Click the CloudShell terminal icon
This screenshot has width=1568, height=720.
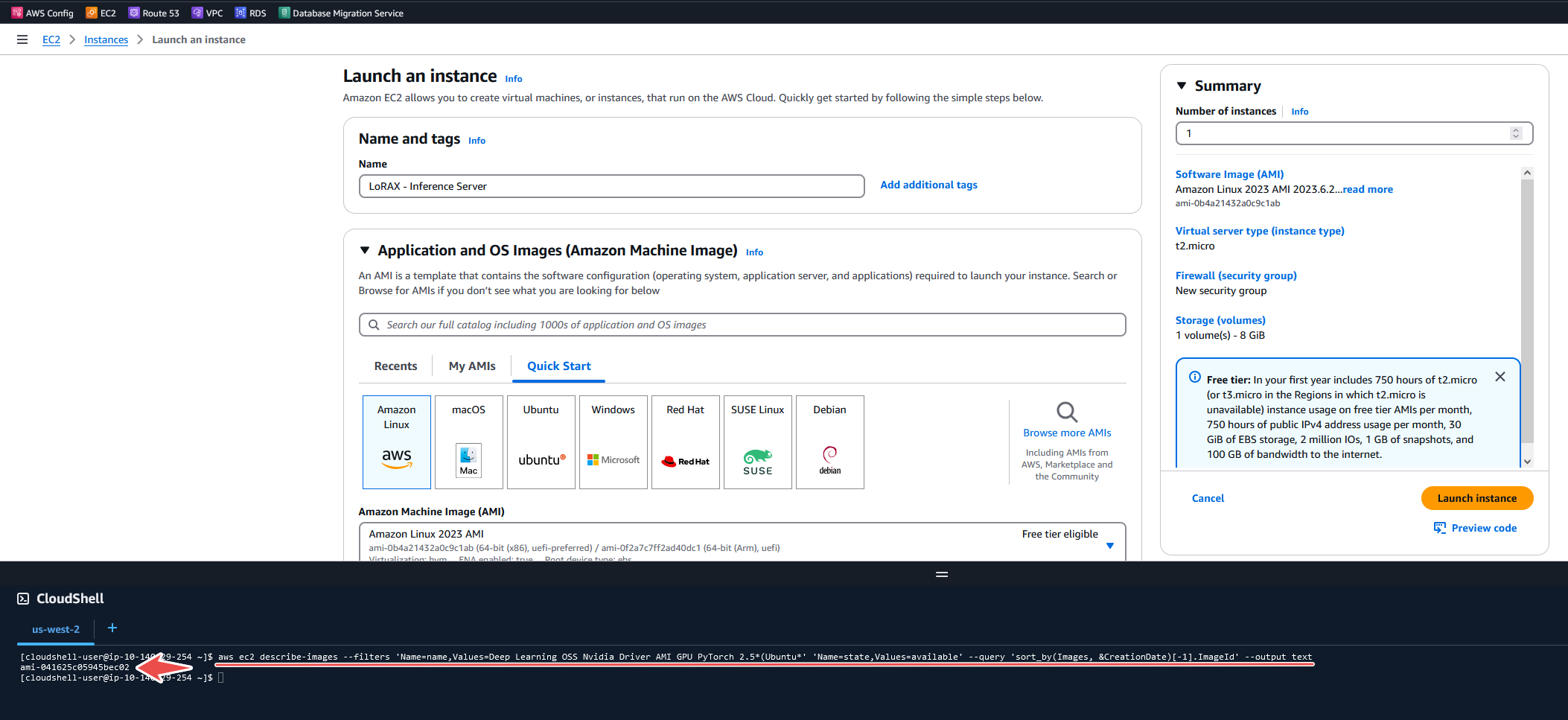23,599
